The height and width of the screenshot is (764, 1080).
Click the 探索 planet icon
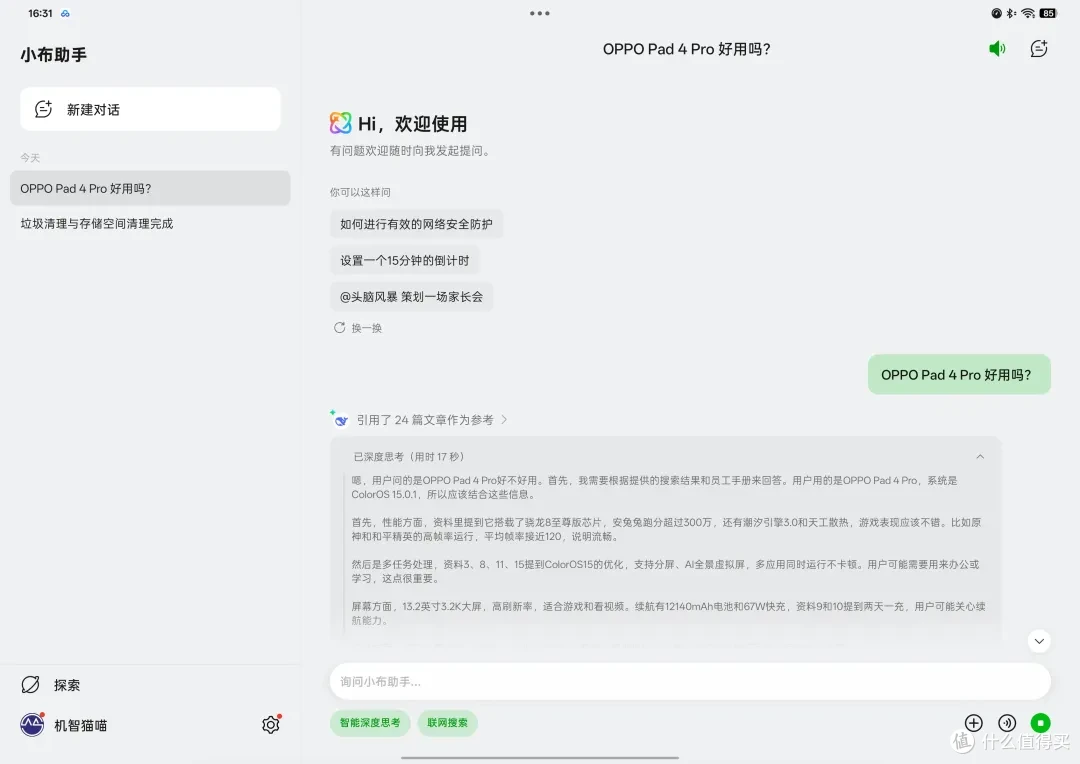(x=30, y=685)
